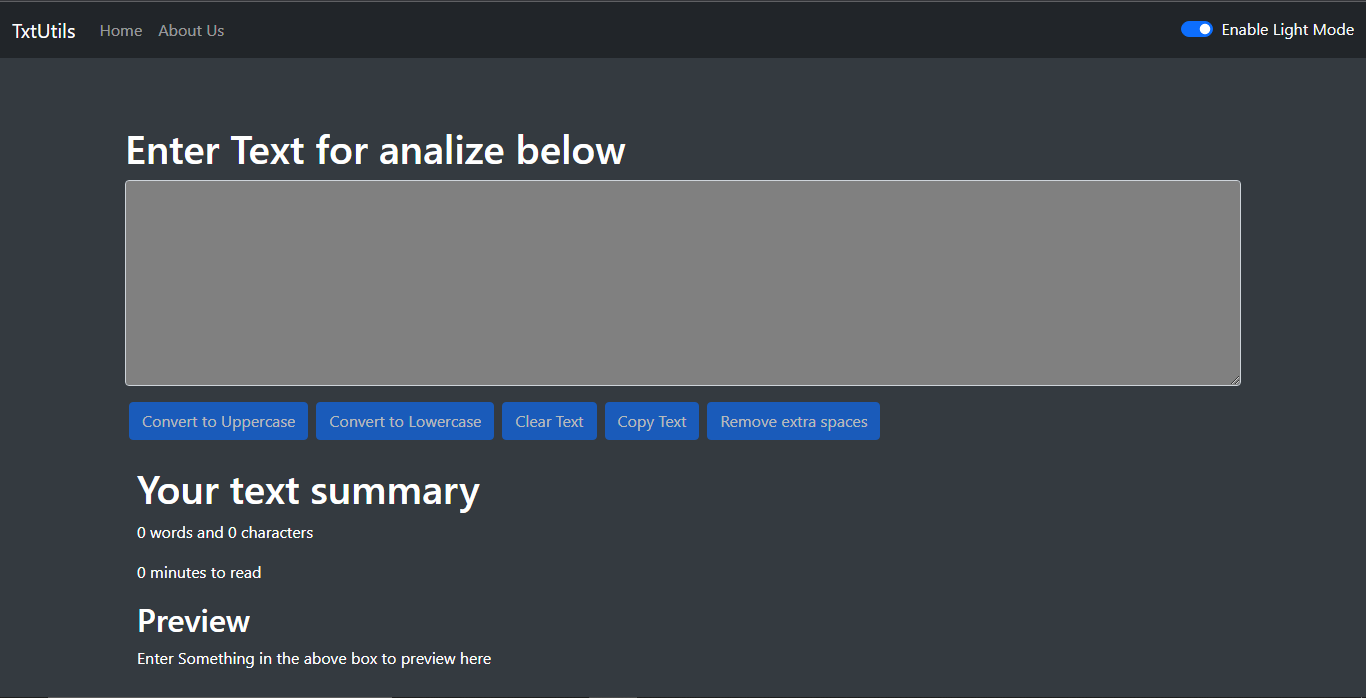Open the TxtUtils brand link

[44, 31]
